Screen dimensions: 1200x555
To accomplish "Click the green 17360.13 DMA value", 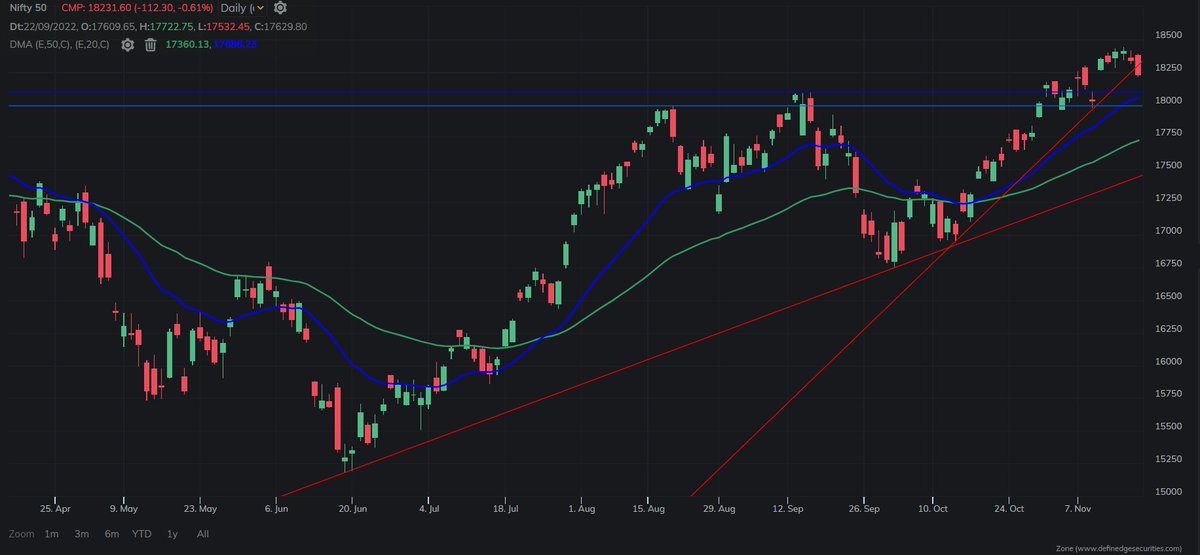I will coord(187,44).
